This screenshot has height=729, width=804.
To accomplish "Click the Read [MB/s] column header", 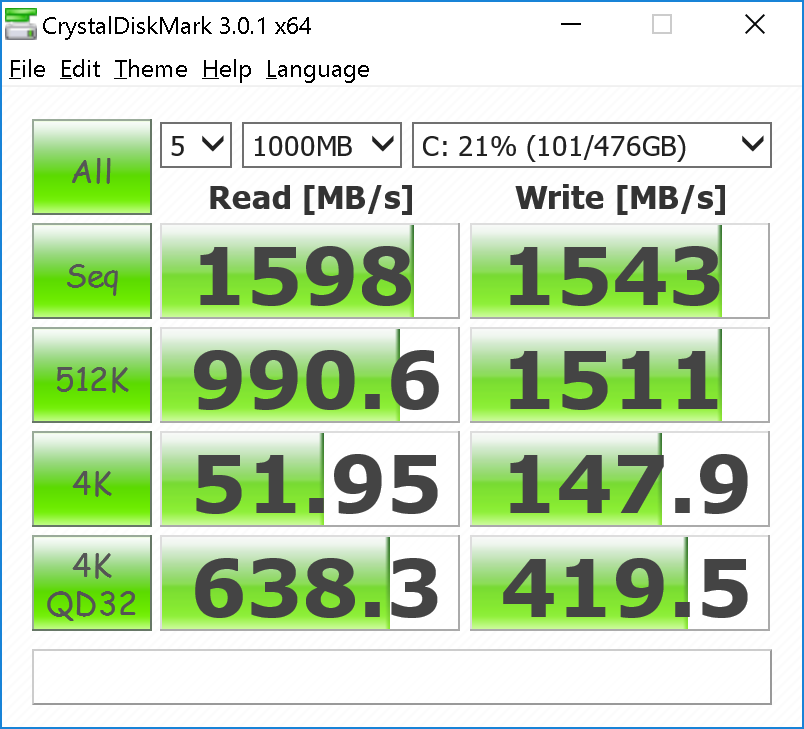I will (x=311, y=198).
